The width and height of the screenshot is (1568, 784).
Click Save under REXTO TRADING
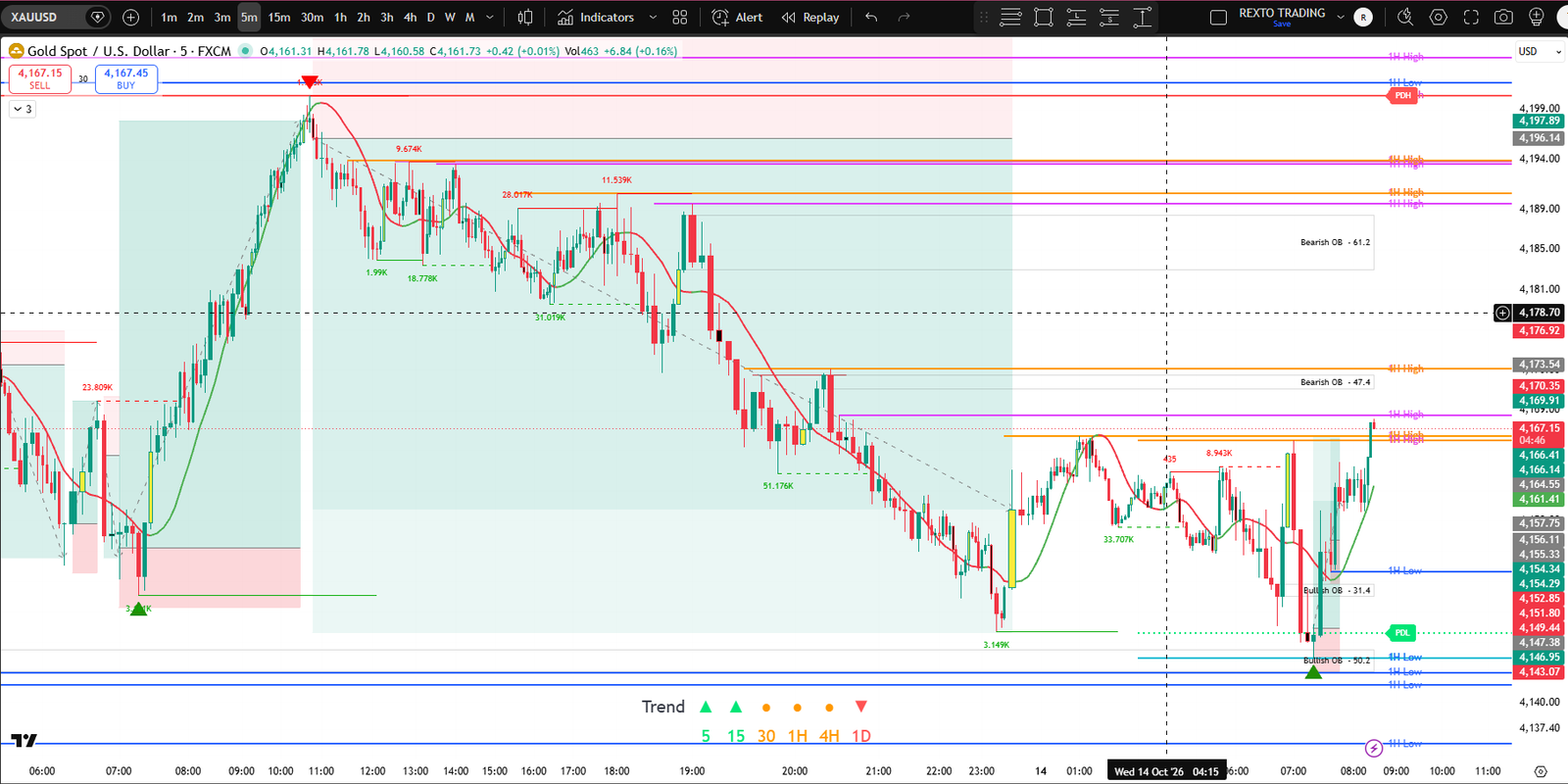1282,24
